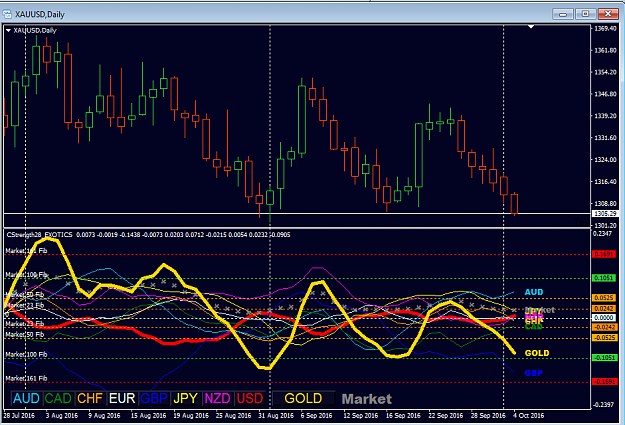Screen dimensions: 625x425
Task: Toggle the CHF currency button
Action: coord(90,398)
